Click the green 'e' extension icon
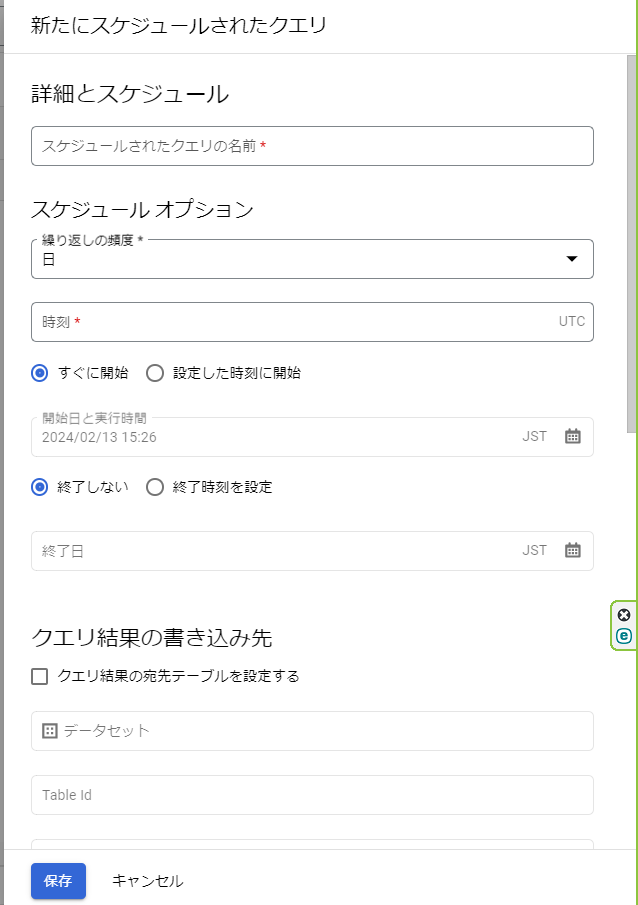Image resolution: width=638 pixels, height=905 pixels. [x=624, y=635]
